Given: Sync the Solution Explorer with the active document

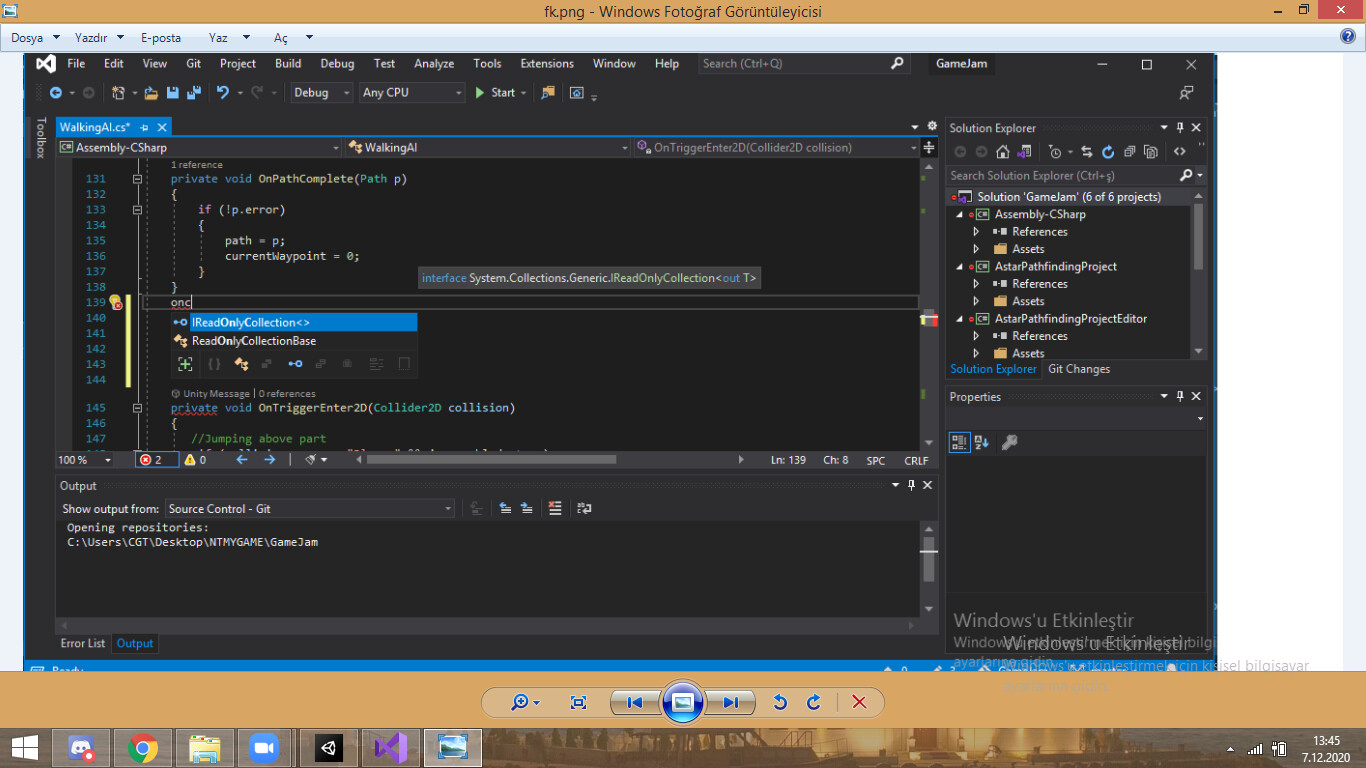Looking at the screenshot, I should point(1088,151).
